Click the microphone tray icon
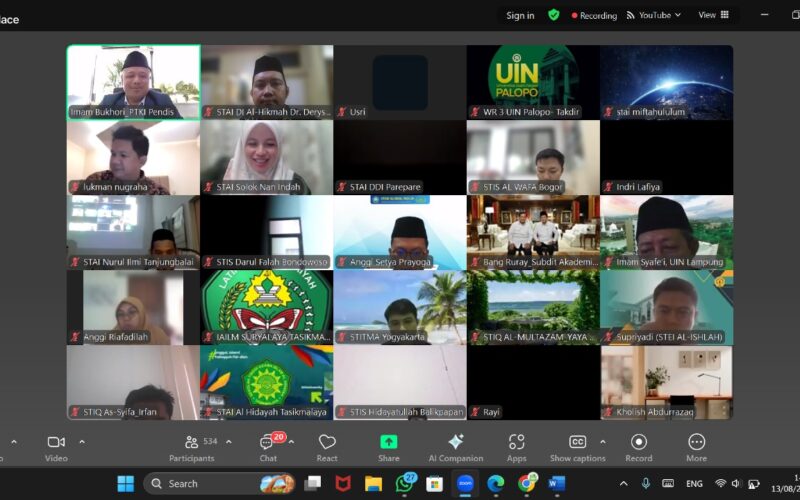 (x=646, y=483)
